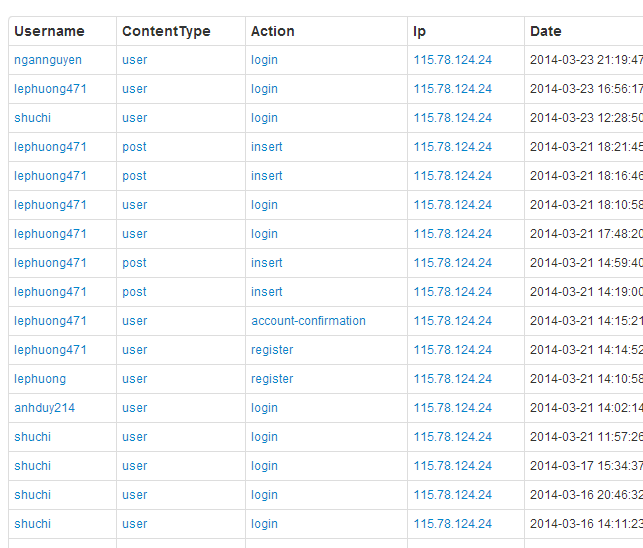Click the register action in lephuong471's row
Viewport: 643px width, 548px height.
tap(272, 350)
